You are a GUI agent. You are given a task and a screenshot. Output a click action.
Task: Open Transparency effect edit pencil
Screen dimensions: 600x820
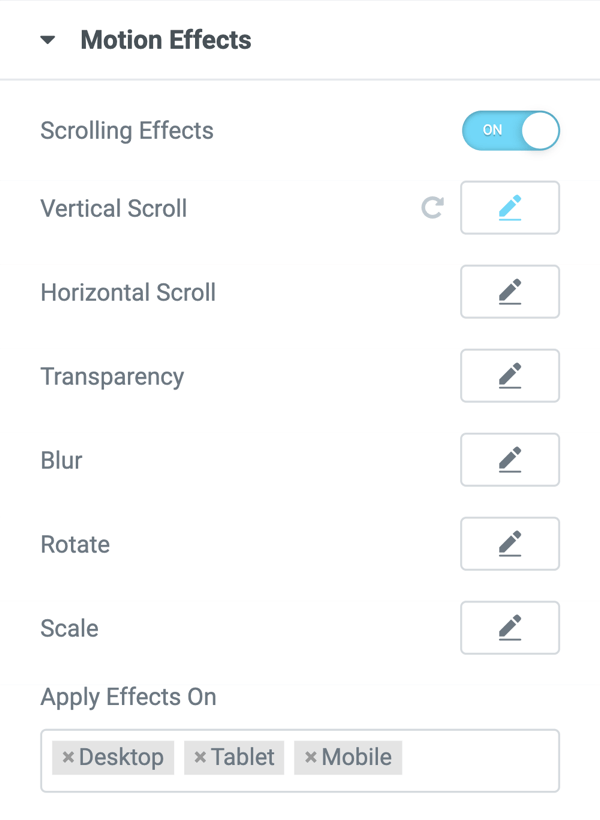(510, 376)
